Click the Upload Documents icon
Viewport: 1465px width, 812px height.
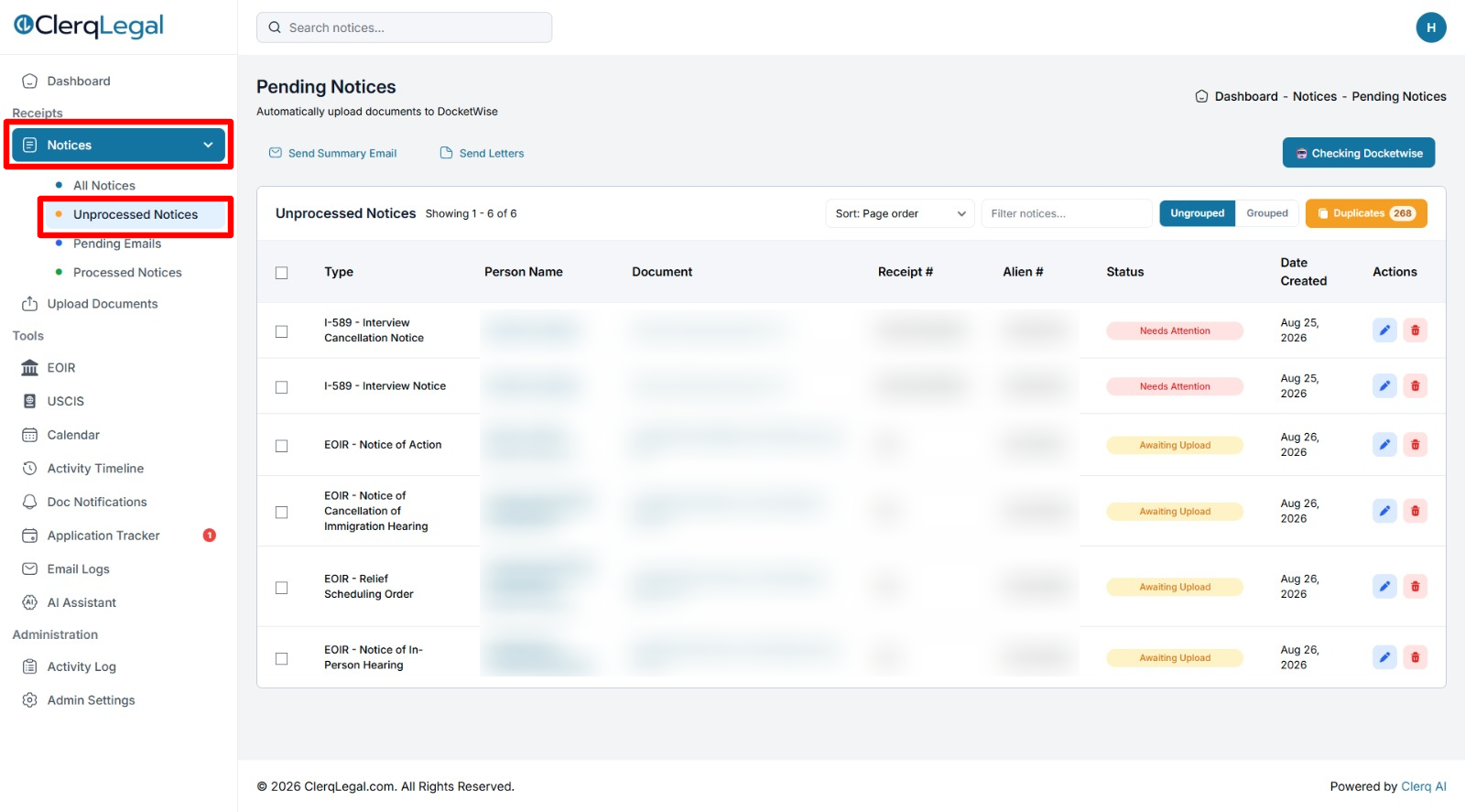pos(29,303)
